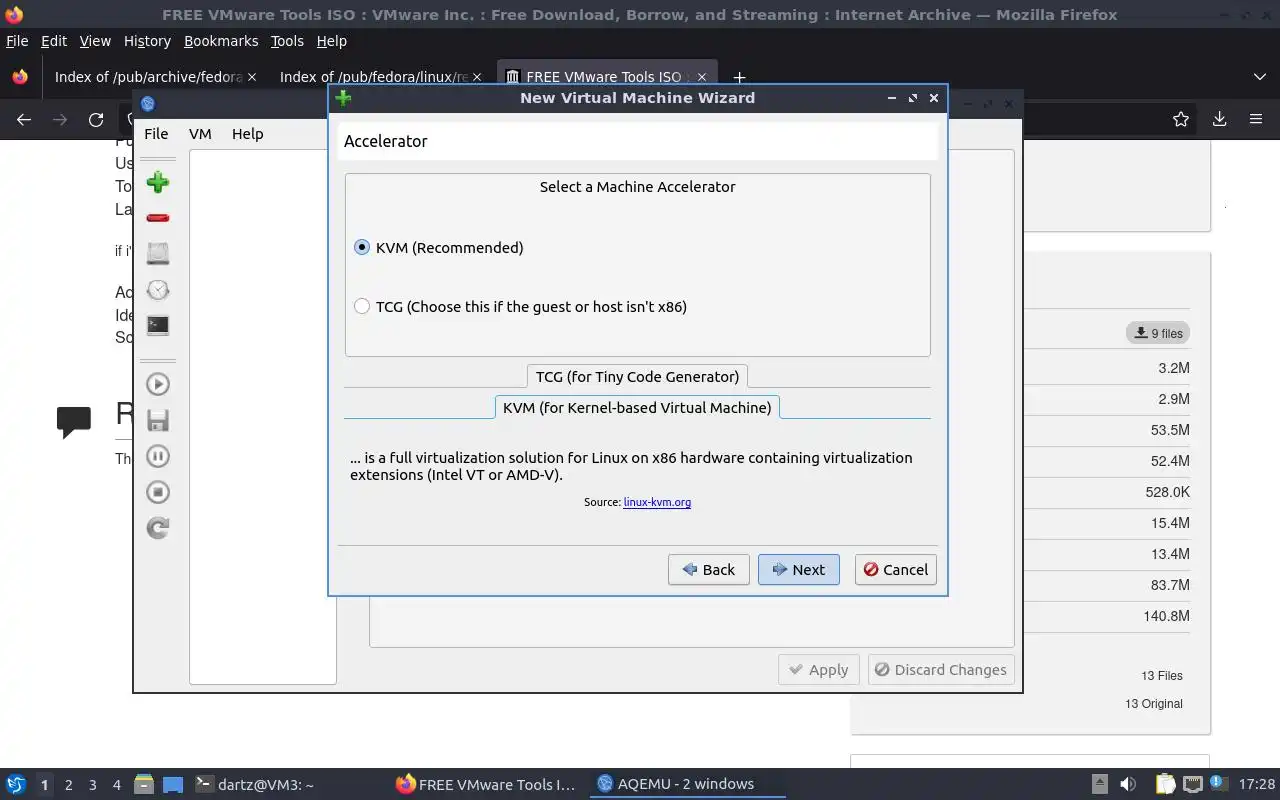Click the volume speaker tray icon

(x=1128, y=784)
